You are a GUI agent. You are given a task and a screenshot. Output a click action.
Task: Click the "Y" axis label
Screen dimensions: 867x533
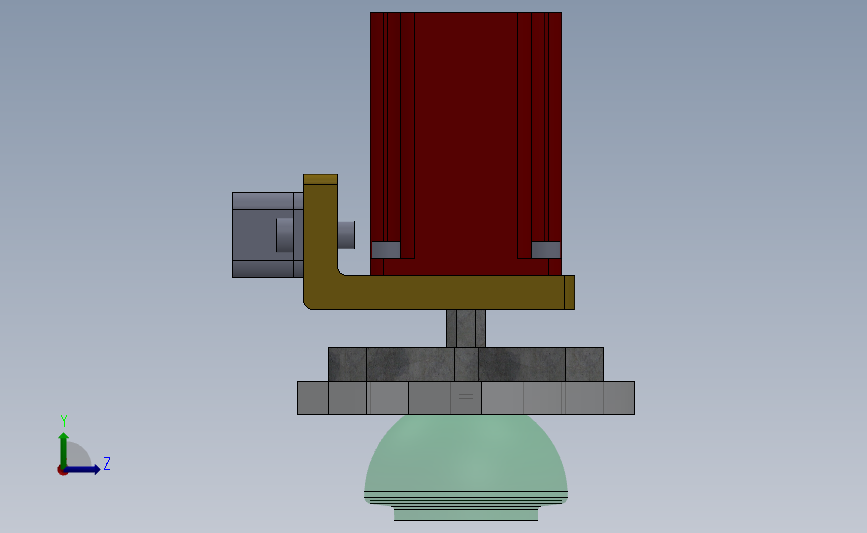pyautogui.click(x=64, y=421)
